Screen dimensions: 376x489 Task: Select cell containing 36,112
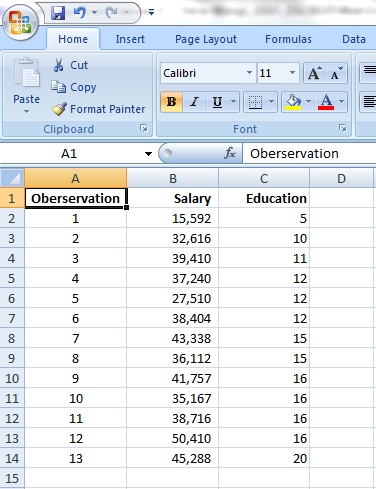(173, 358)
